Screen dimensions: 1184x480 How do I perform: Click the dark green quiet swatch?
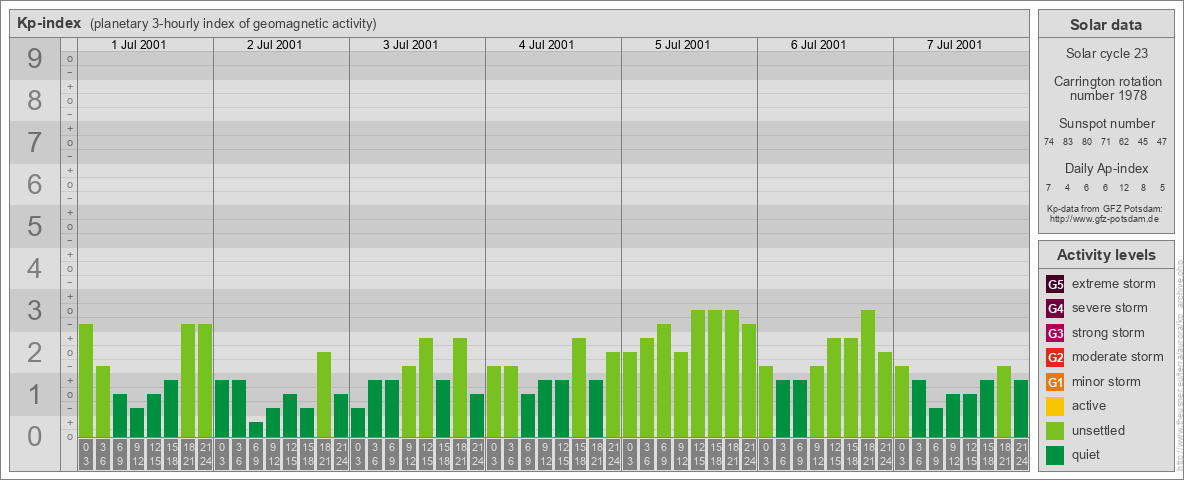[1055, 455]
